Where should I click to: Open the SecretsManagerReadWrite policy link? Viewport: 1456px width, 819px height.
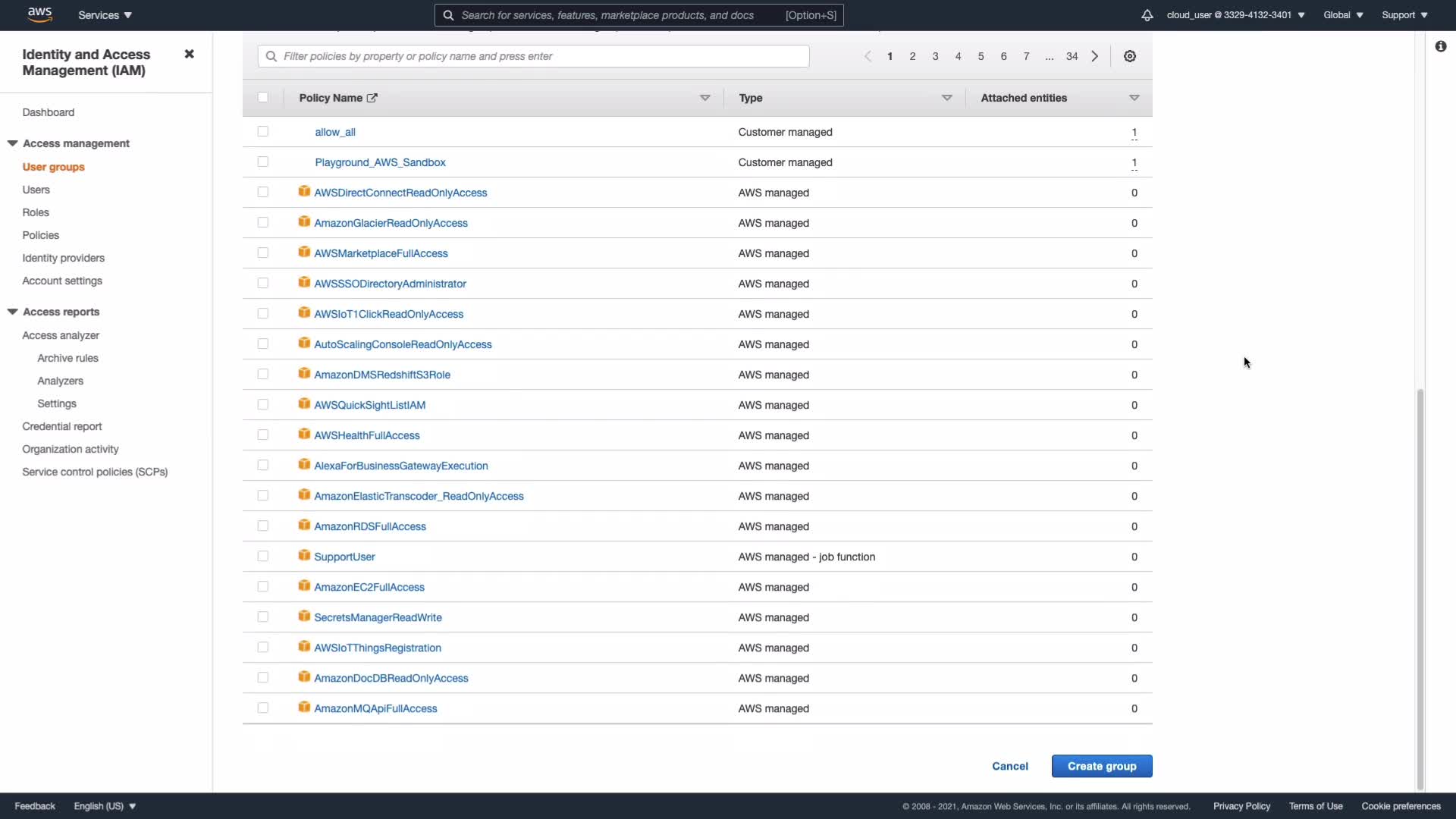378,617
